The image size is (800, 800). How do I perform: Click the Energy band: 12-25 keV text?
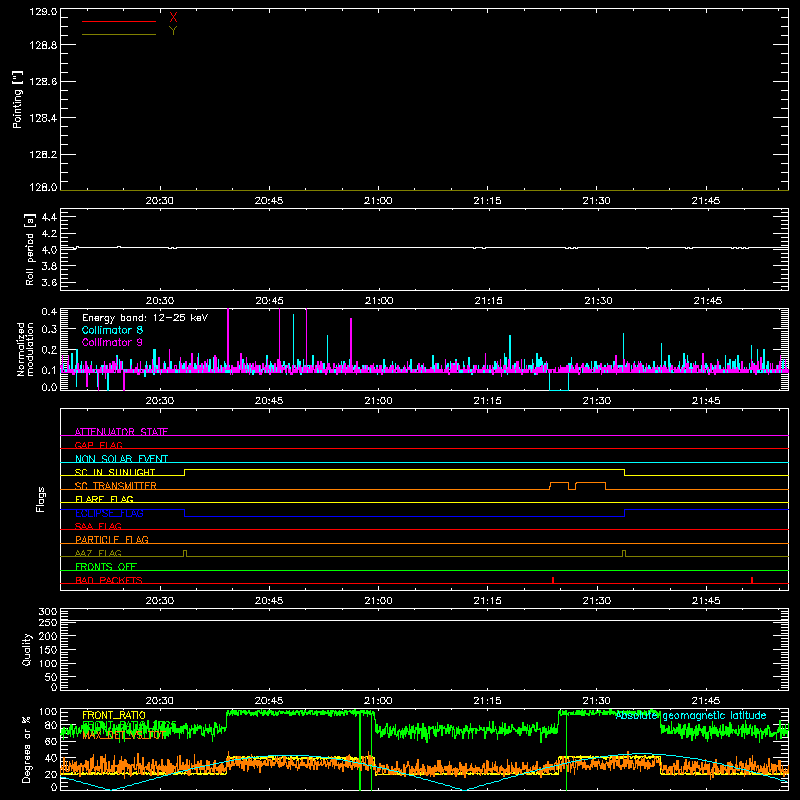(x=145, y=318)
